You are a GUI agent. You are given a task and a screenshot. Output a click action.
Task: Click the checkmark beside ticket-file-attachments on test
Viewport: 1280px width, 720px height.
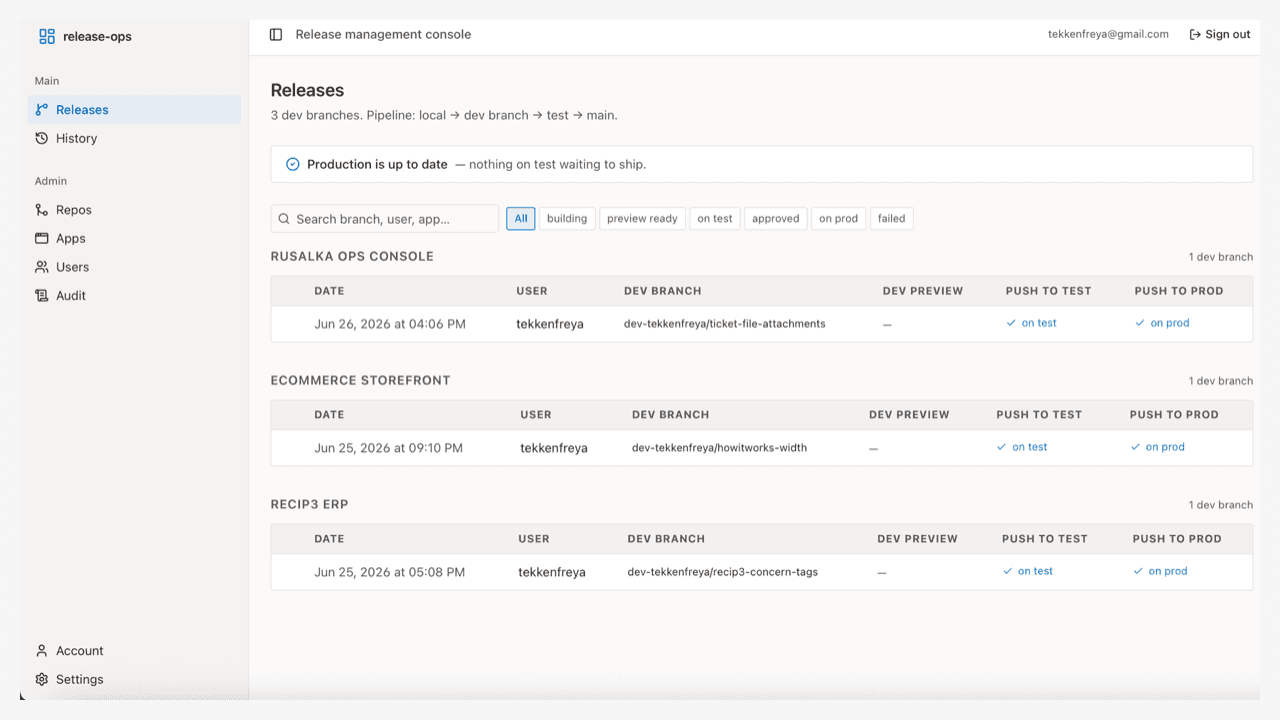click(1012, 323)
